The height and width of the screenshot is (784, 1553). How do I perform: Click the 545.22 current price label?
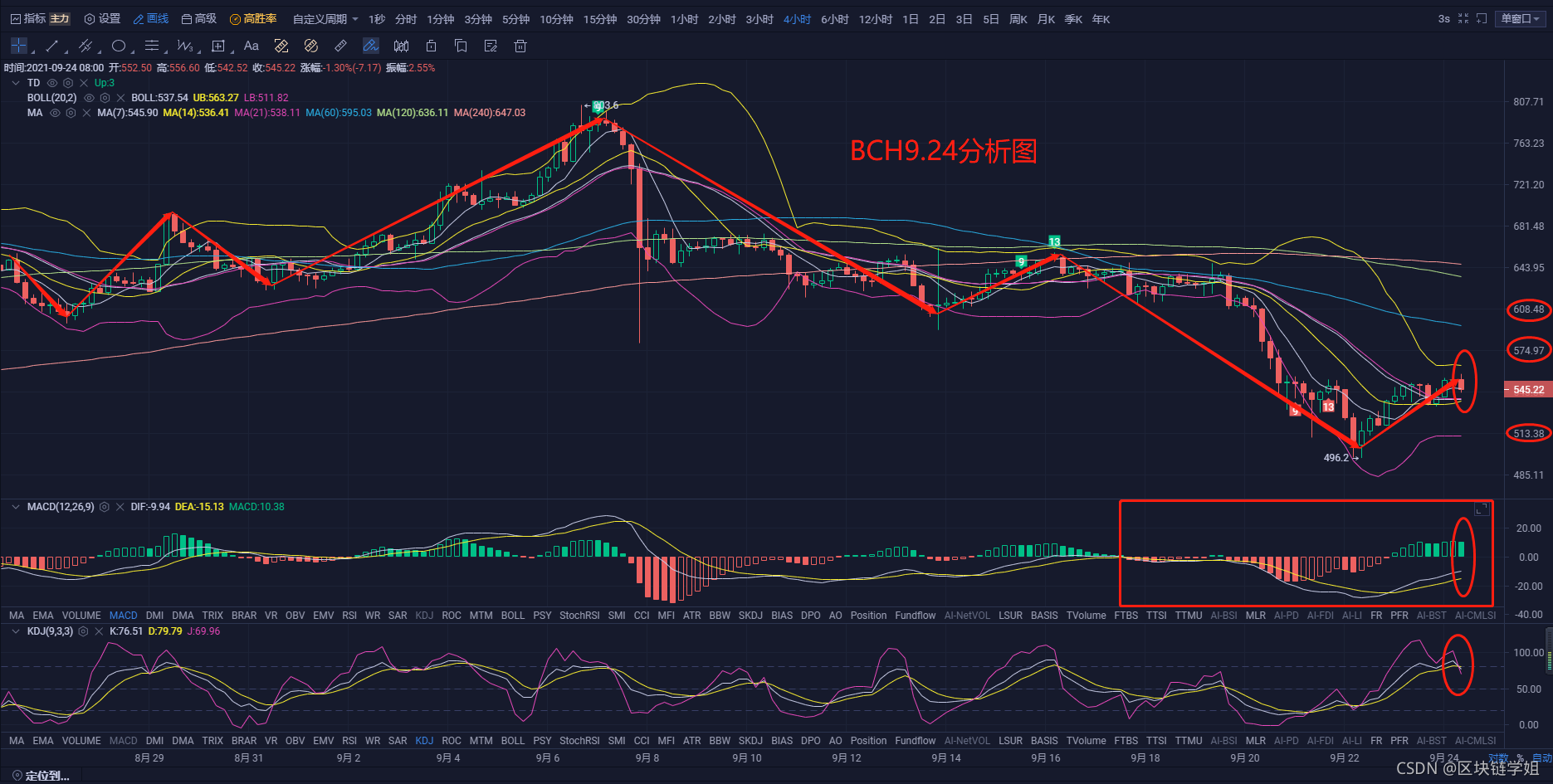coord(1528,390)
